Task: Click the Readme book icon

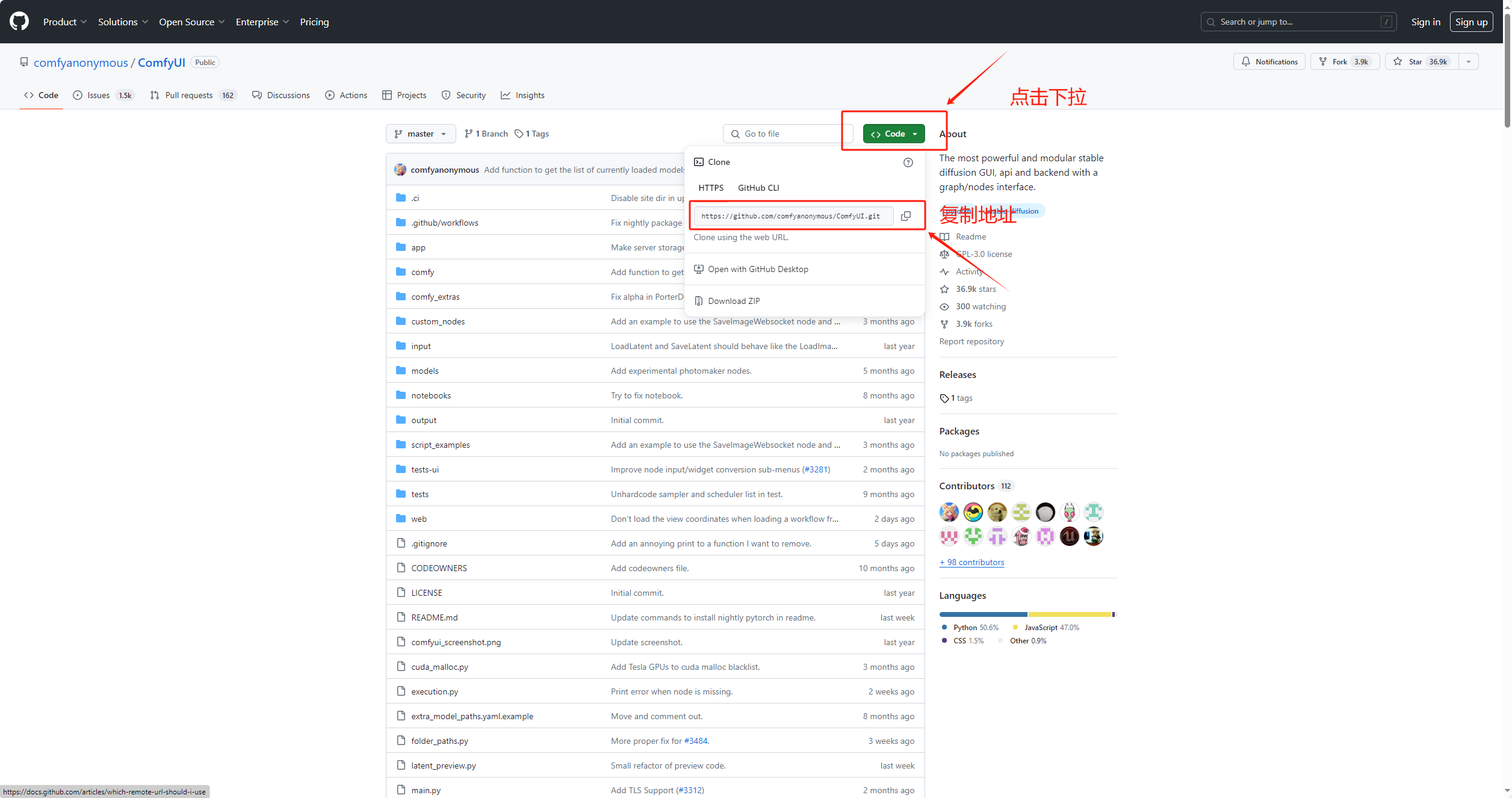Action: (944, 237)
